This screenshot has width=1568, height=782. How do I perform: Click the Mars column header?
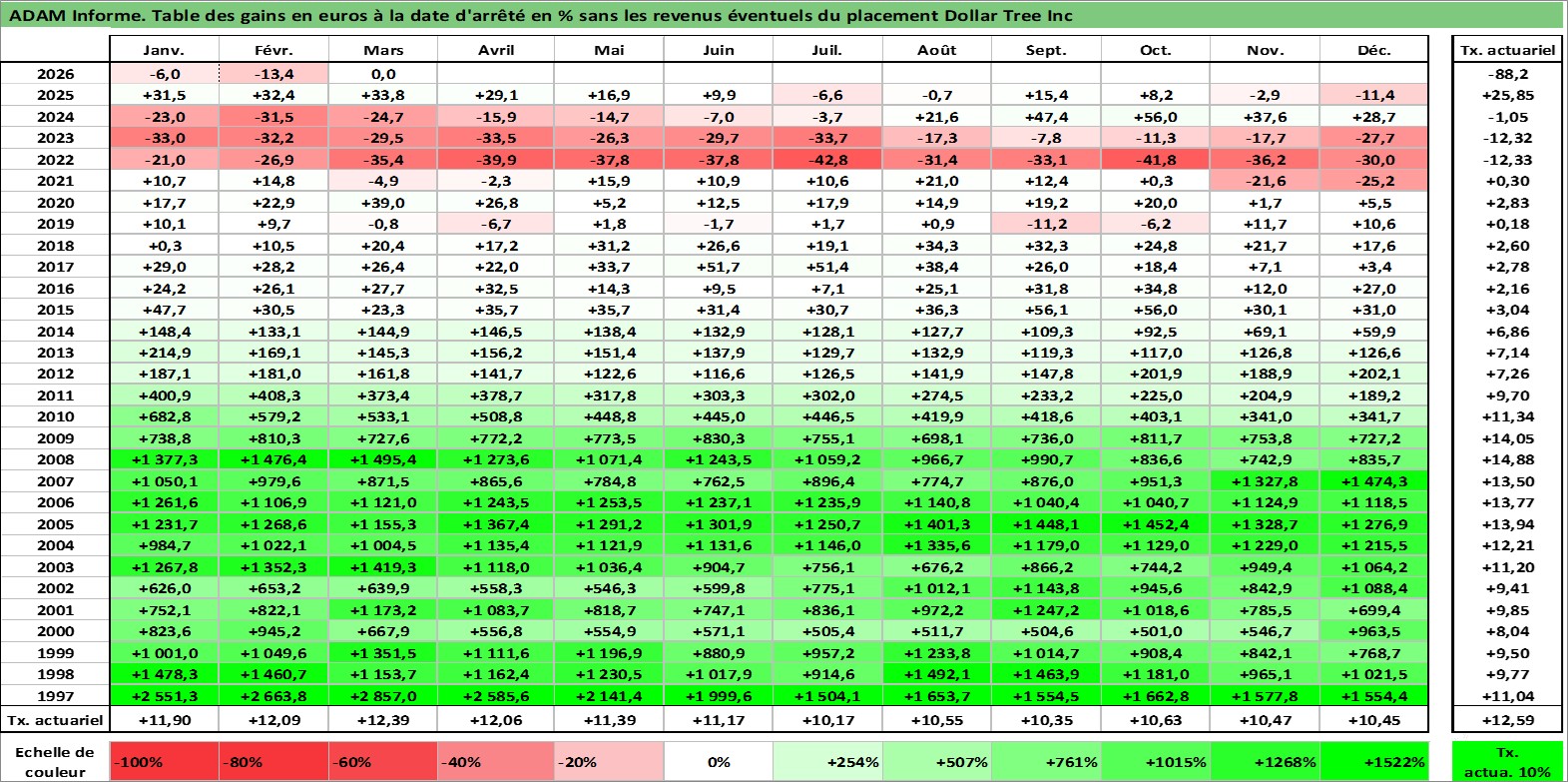pyautogui.click(x=383, y=50)
